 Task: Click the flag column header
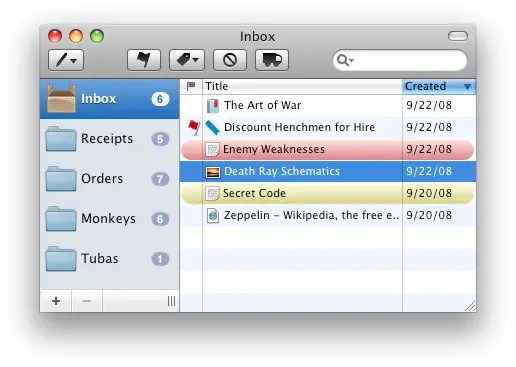pyautogui.click(x=191, y=86)
